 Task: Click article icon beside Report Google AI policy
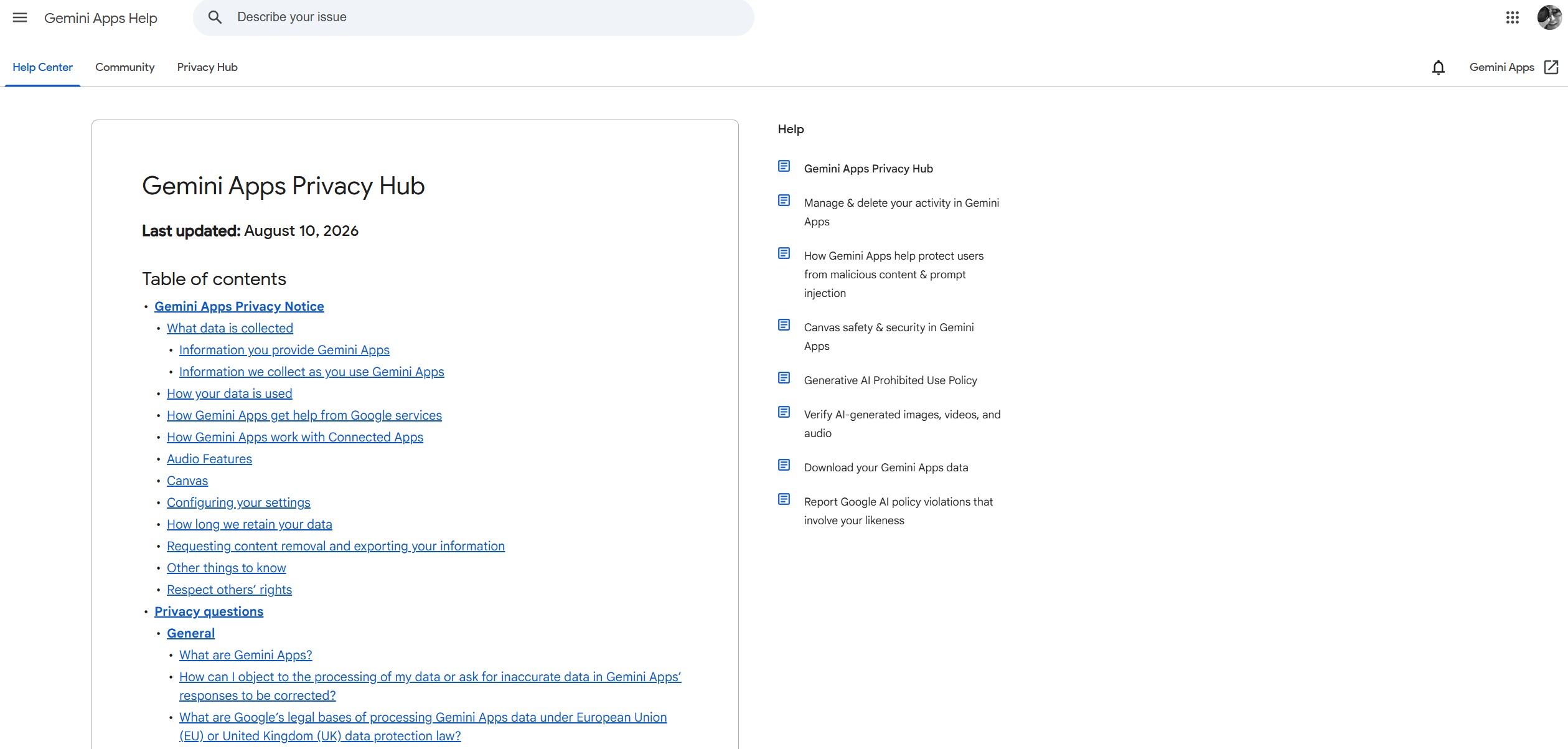point(784,499)
